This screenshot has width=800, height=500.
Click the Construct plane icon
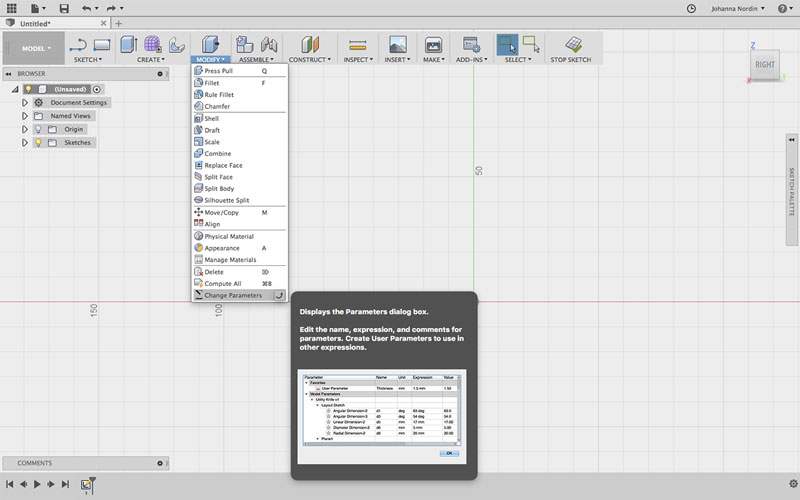tap(309, 45)
